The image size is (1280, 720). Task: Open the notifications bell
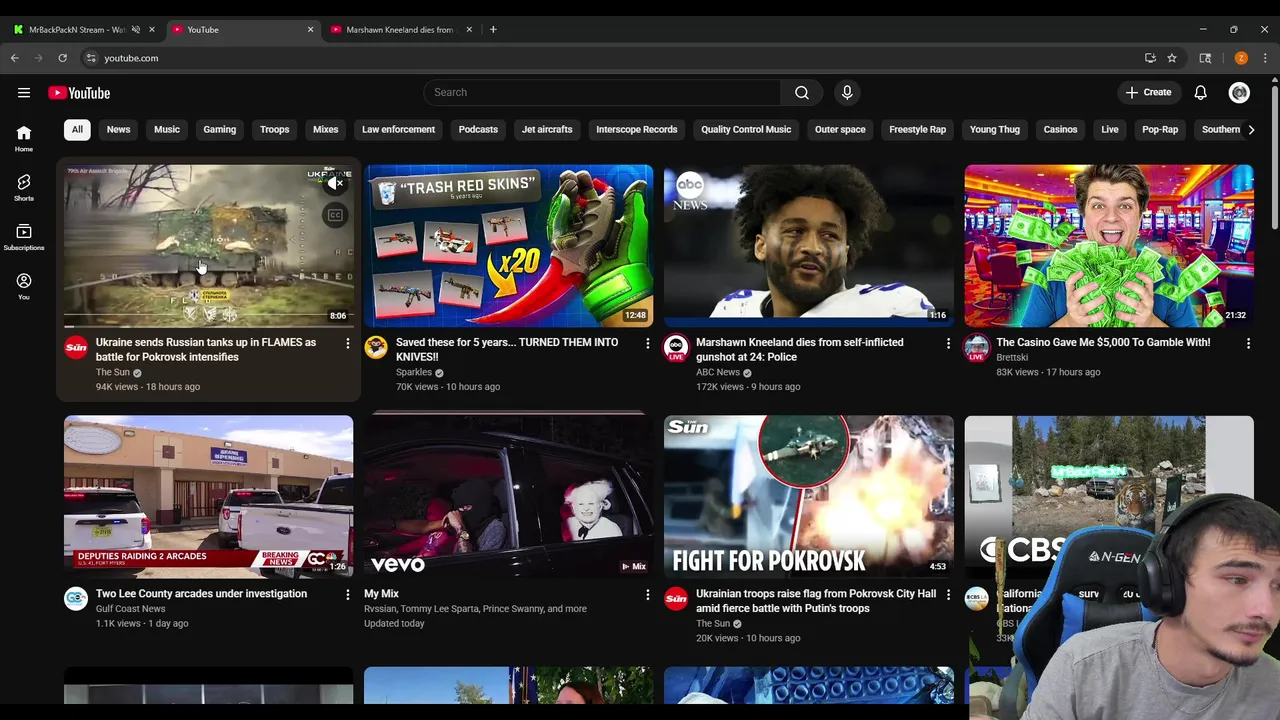click(1200, 92)
